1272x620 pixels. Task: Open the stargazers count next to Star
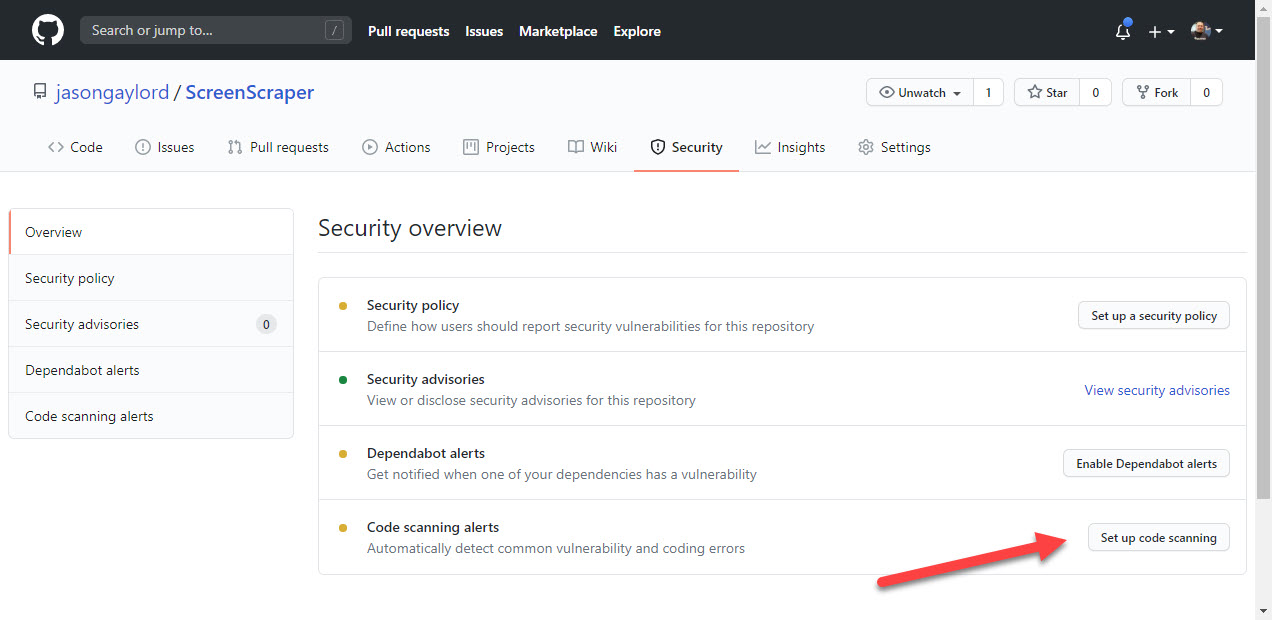click(1095, 92)
